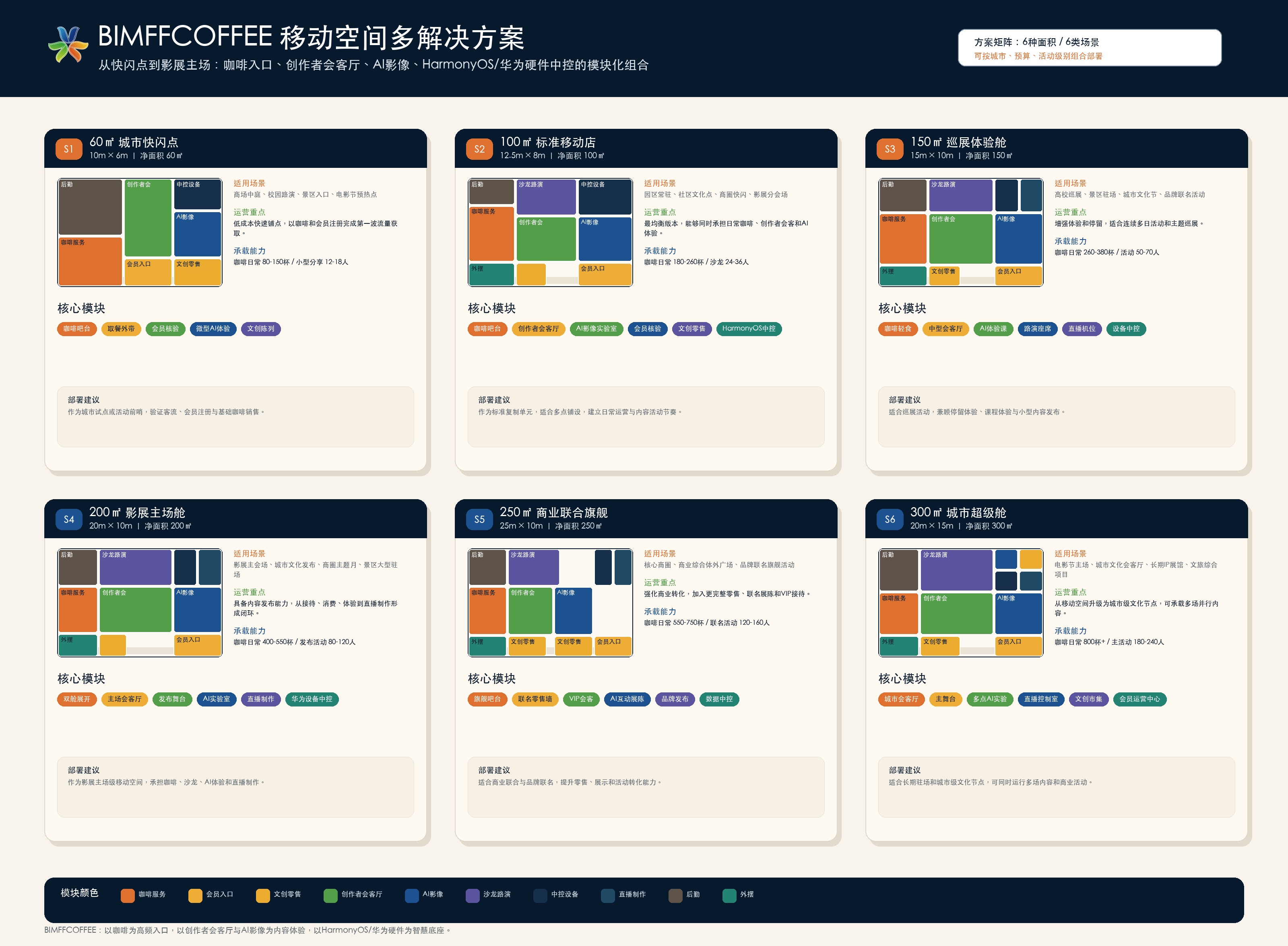Viewport: 1288px width, 946px height.
Task: Select the yellow 文创零售 legend swatch
Action: click(x=263, y=896)
